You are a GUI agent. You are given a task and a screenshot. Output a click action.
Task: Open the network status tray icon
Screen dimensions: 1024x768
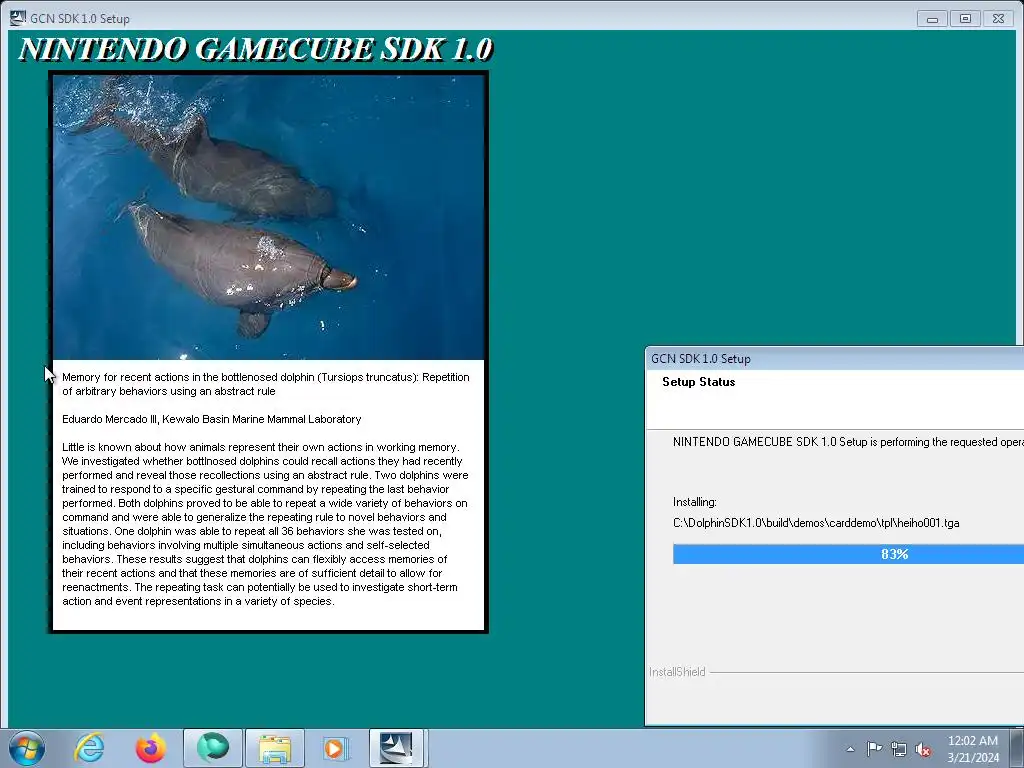point(899,749)
